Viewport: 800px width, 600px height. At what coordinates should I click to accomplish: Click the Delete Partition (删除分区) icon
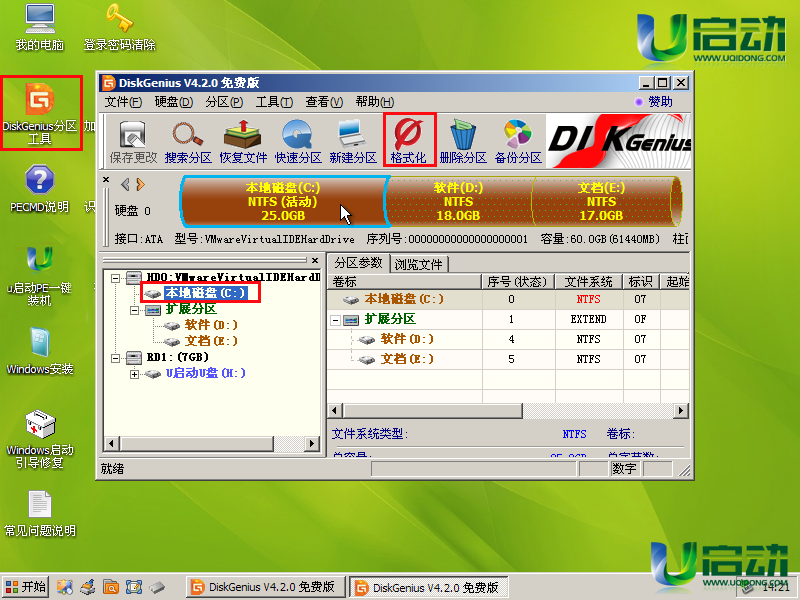(463, 141)
